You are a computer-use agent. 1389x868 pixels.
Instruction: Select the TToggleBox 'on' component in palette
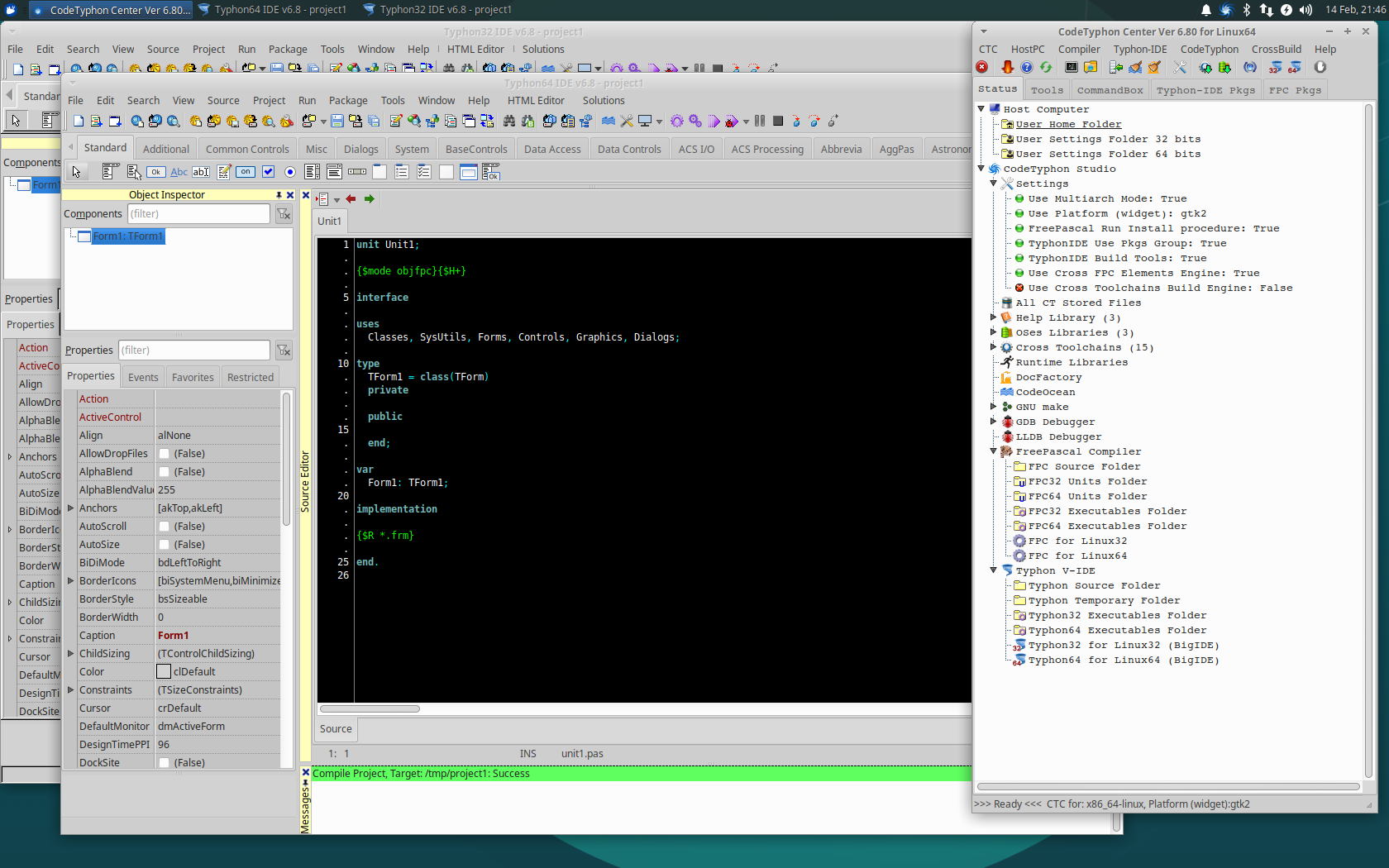246,172
